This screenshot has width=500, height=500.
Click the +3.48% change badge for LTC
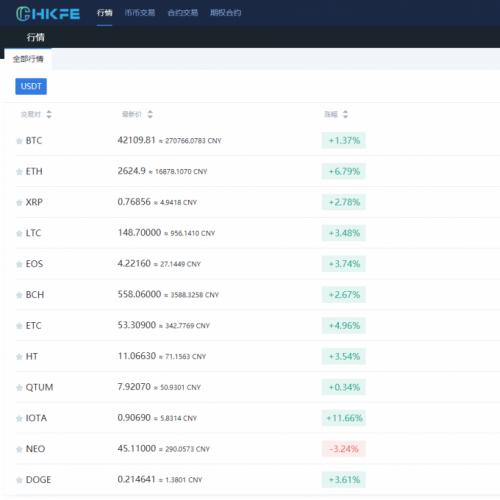tap(344, 233)
